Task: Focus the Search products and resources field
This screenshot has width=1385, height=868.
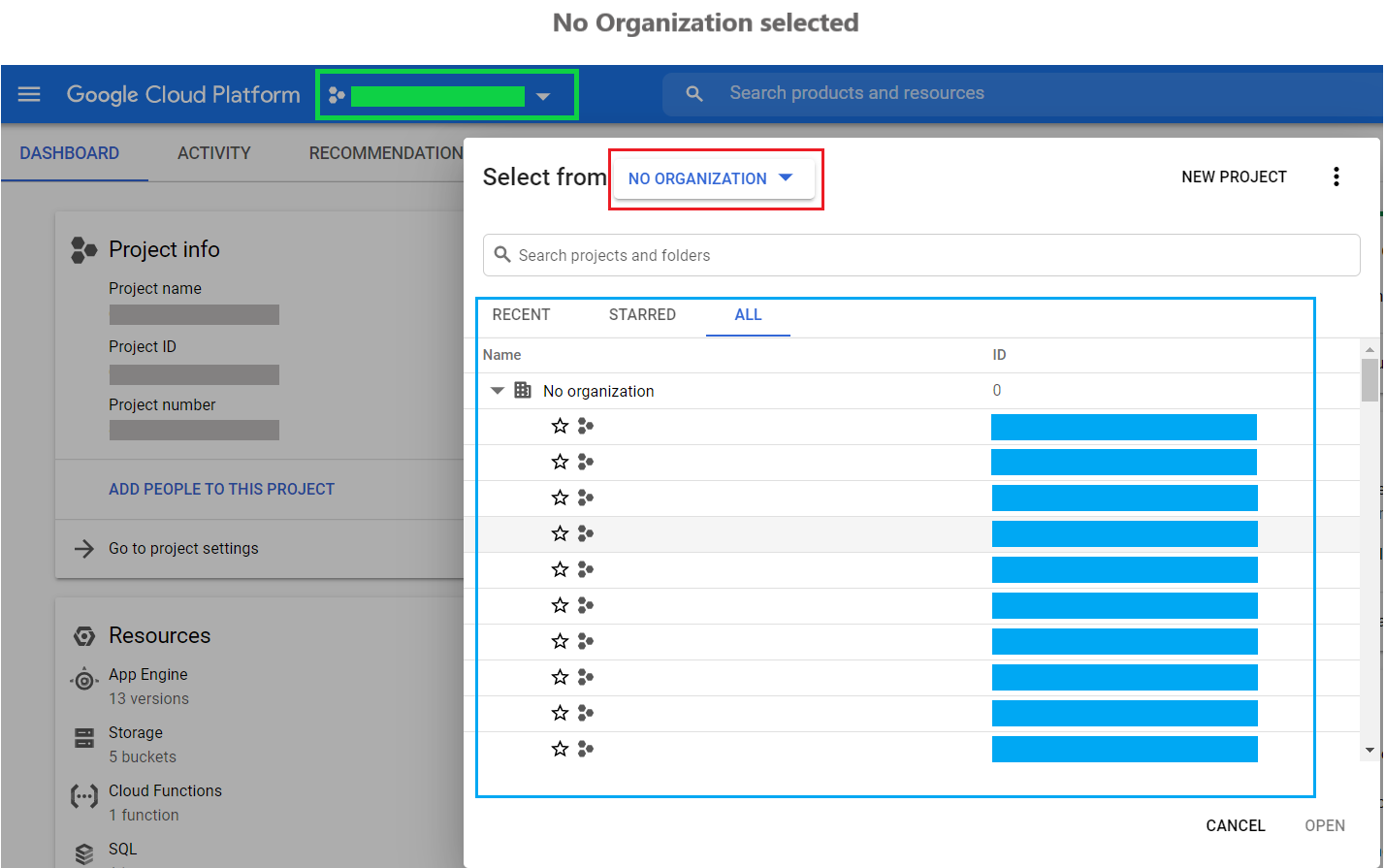Action: 1023,93
